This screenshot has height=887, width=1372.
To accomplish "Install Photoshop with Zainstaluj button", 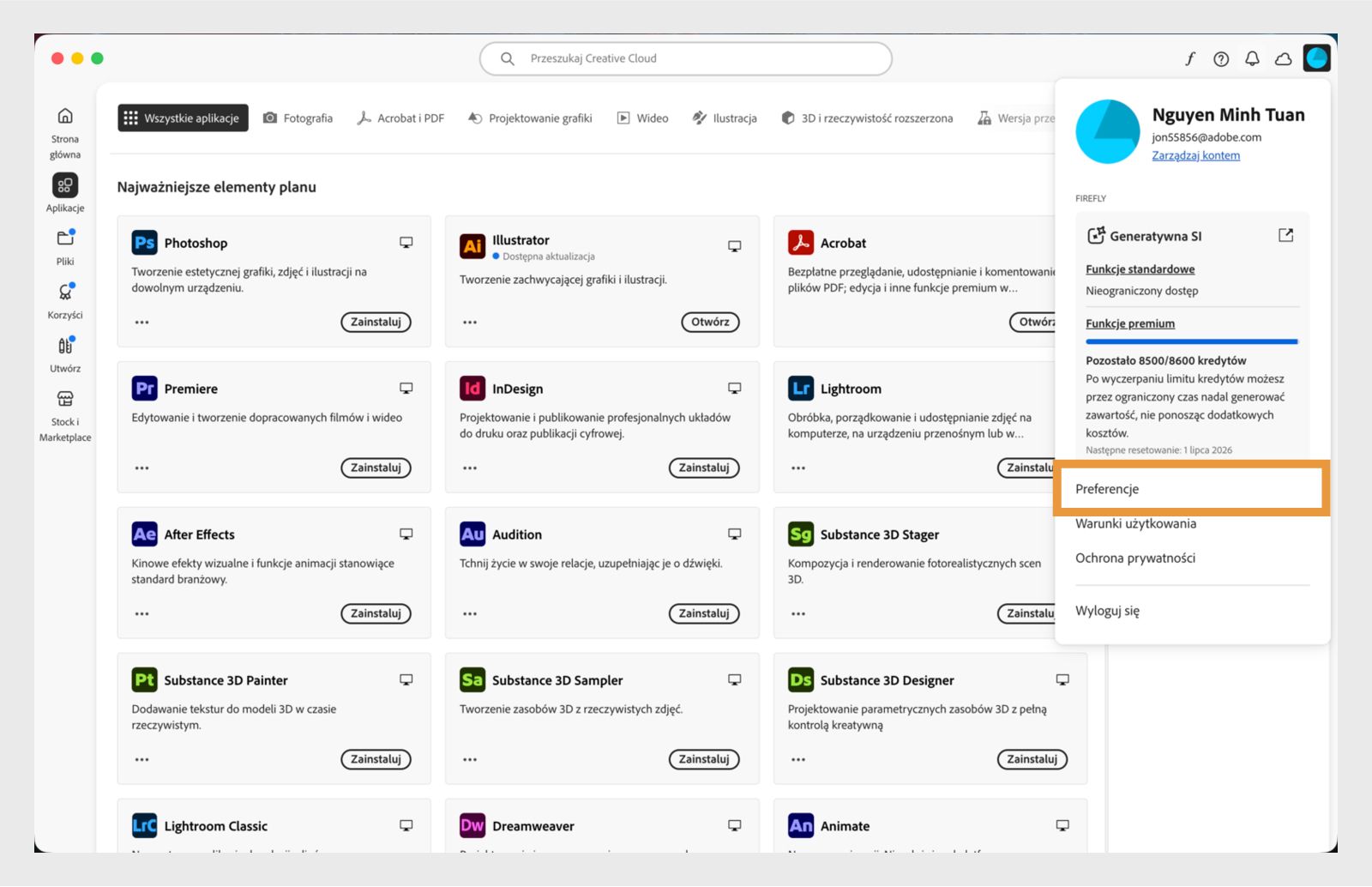I will (376, 323).
